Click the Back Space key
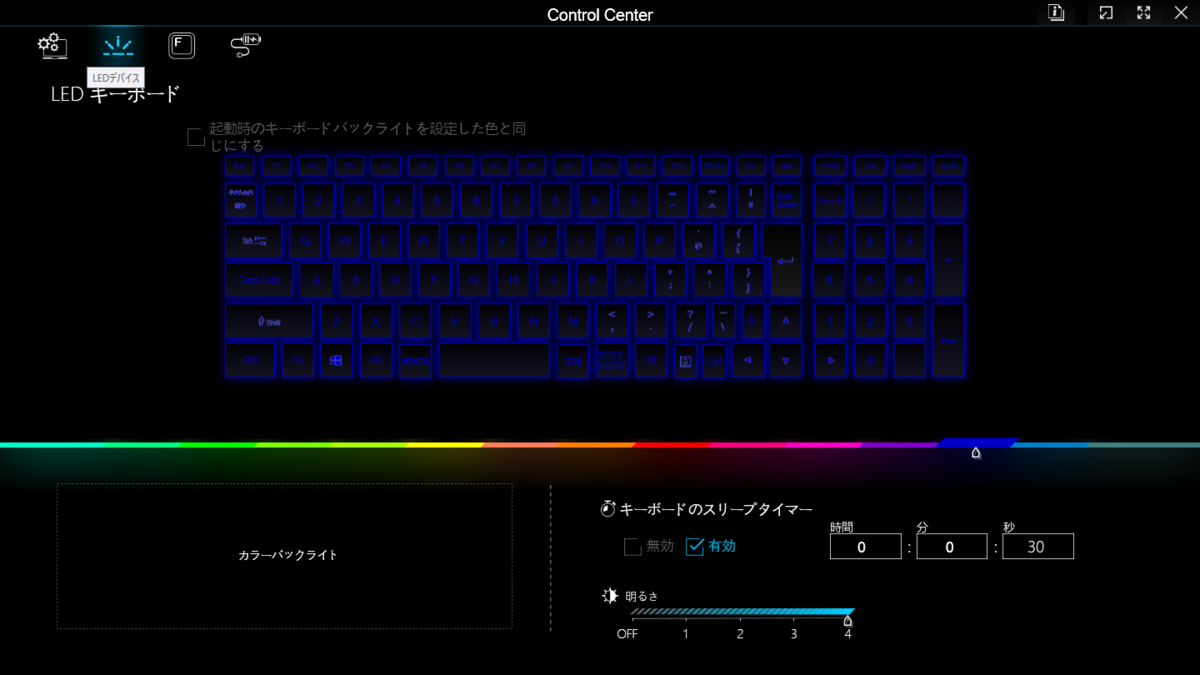Image resolution: width=1200 pixels, height=675 pixels. coord(786,200)
